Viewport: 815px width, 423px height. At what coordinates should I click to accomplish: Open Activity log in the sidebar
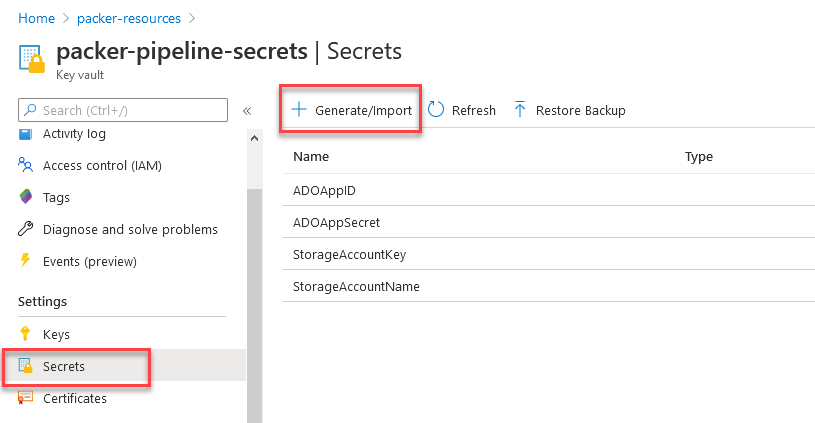74,134
